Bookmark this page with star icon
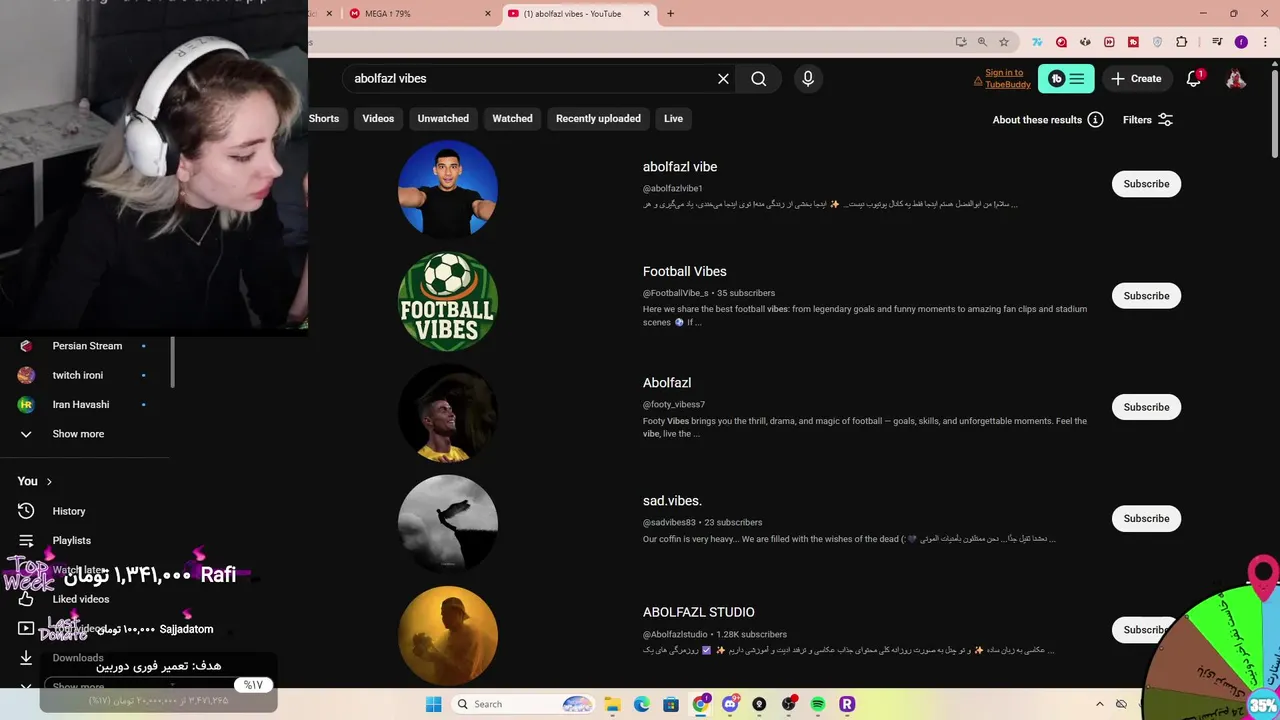1280x720 pixels. [1004, 42]
